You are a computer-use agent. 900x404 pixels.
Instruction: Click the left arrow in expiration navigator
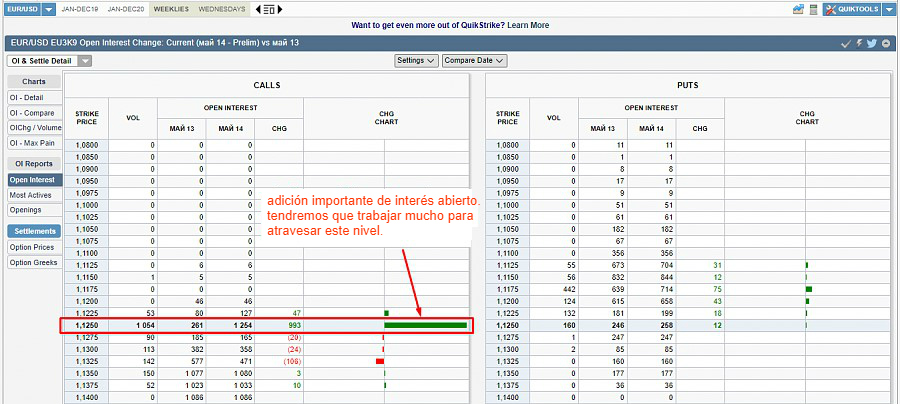click(259, 9)
